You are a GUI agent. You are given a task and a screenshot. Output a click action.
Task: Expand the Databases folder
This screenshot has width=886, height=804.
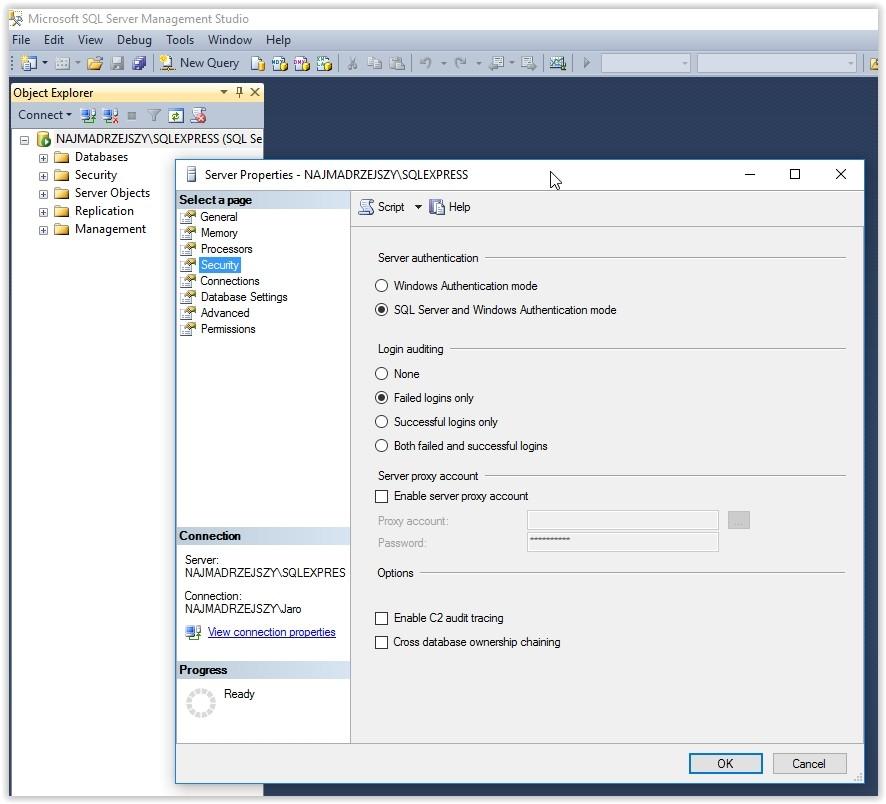click(x=43, y=158)
